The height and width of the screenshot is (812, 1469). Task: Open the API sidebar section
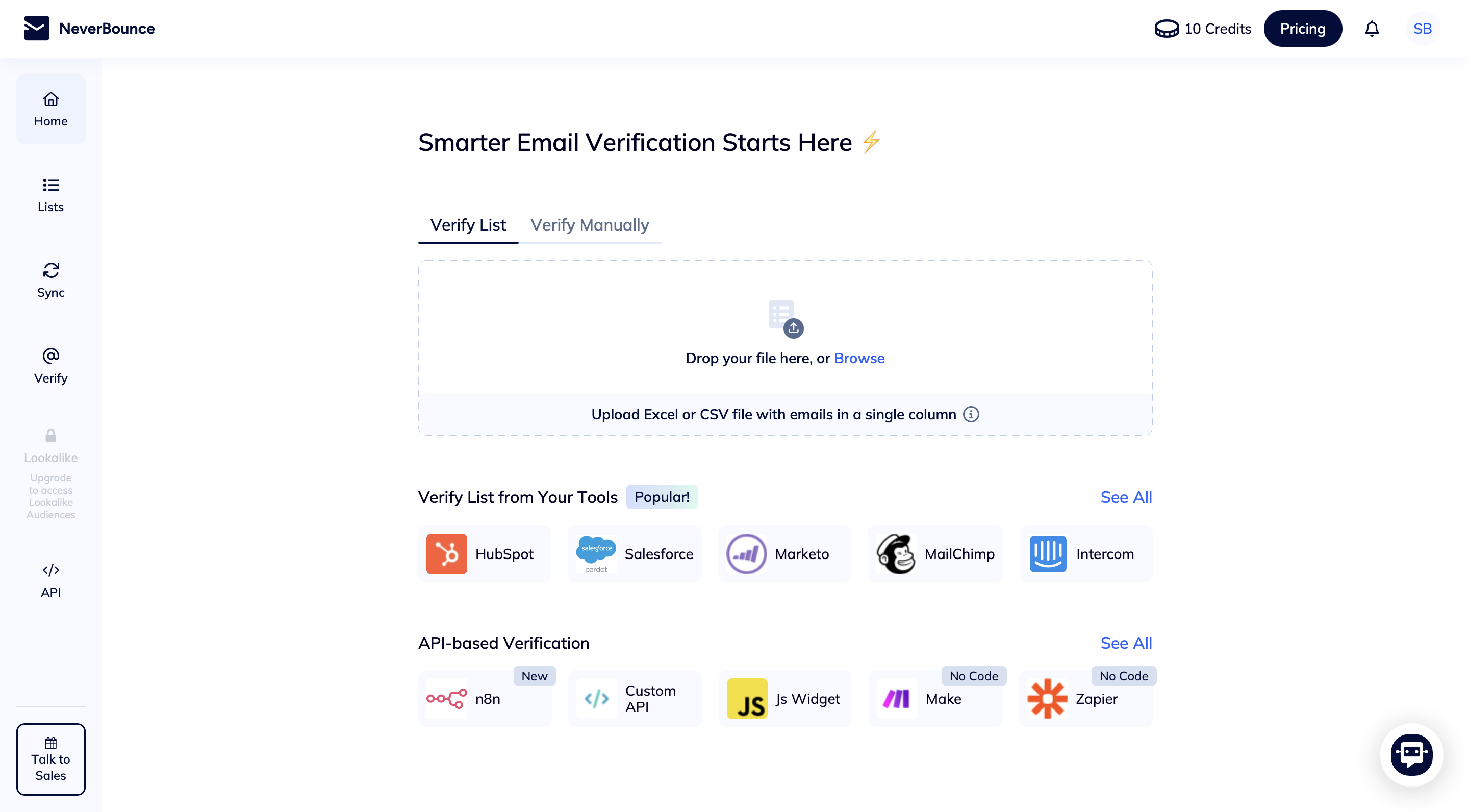tap(51, 580)
